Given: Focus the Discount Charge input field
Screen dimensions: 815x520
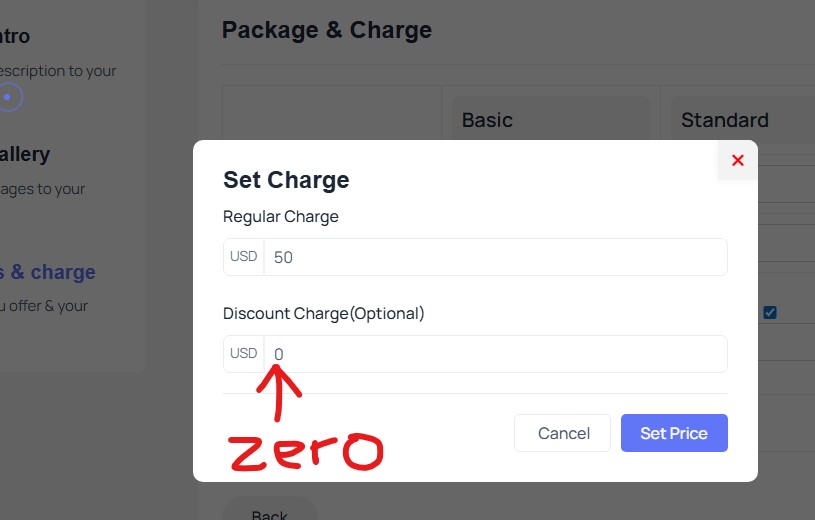Looking at the screenshot, I should tap(495, 354).
